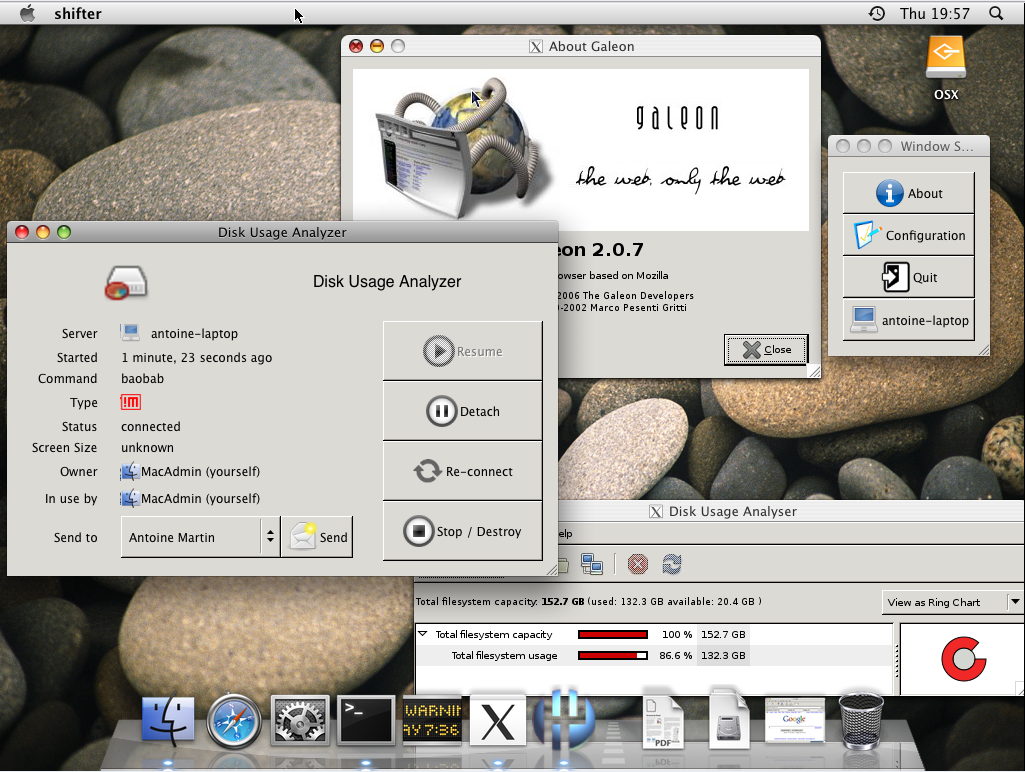Viewport: 1025px width, 772px height.
Task: Minimize the About Galeon window
Action: [377, 46]
